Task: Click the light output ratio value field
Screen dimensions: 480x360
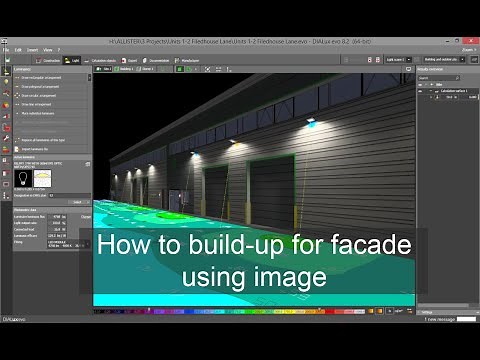Action: 57,223
